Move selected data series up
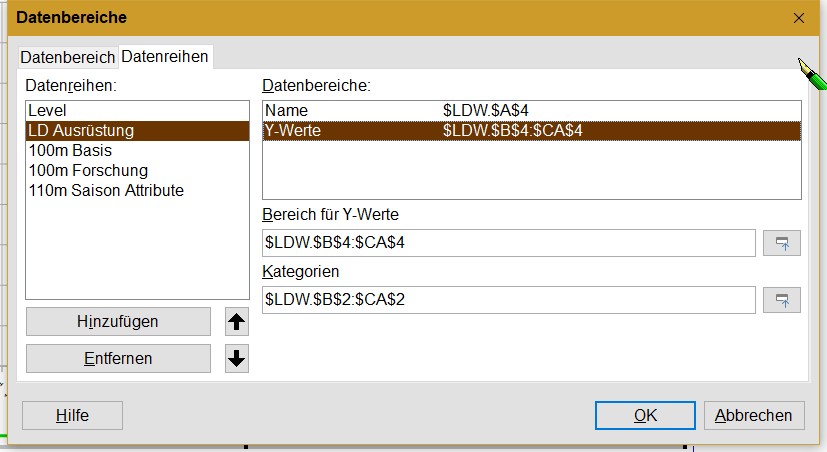 pyautogui.click(x=236, y=322)
